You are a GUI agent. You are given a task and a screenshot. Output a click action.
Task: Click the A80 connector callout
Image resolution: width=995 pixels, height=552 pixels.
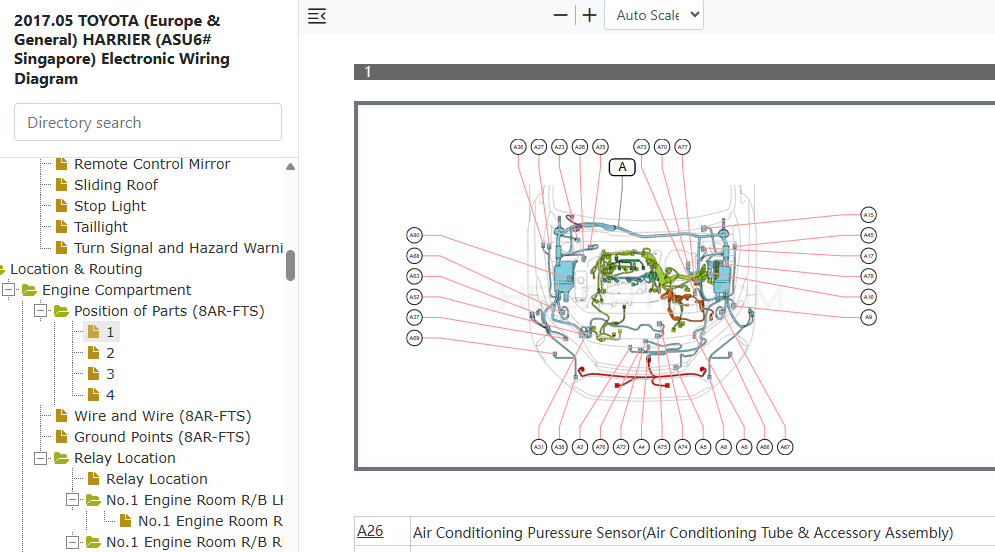[x=414, y=235]
